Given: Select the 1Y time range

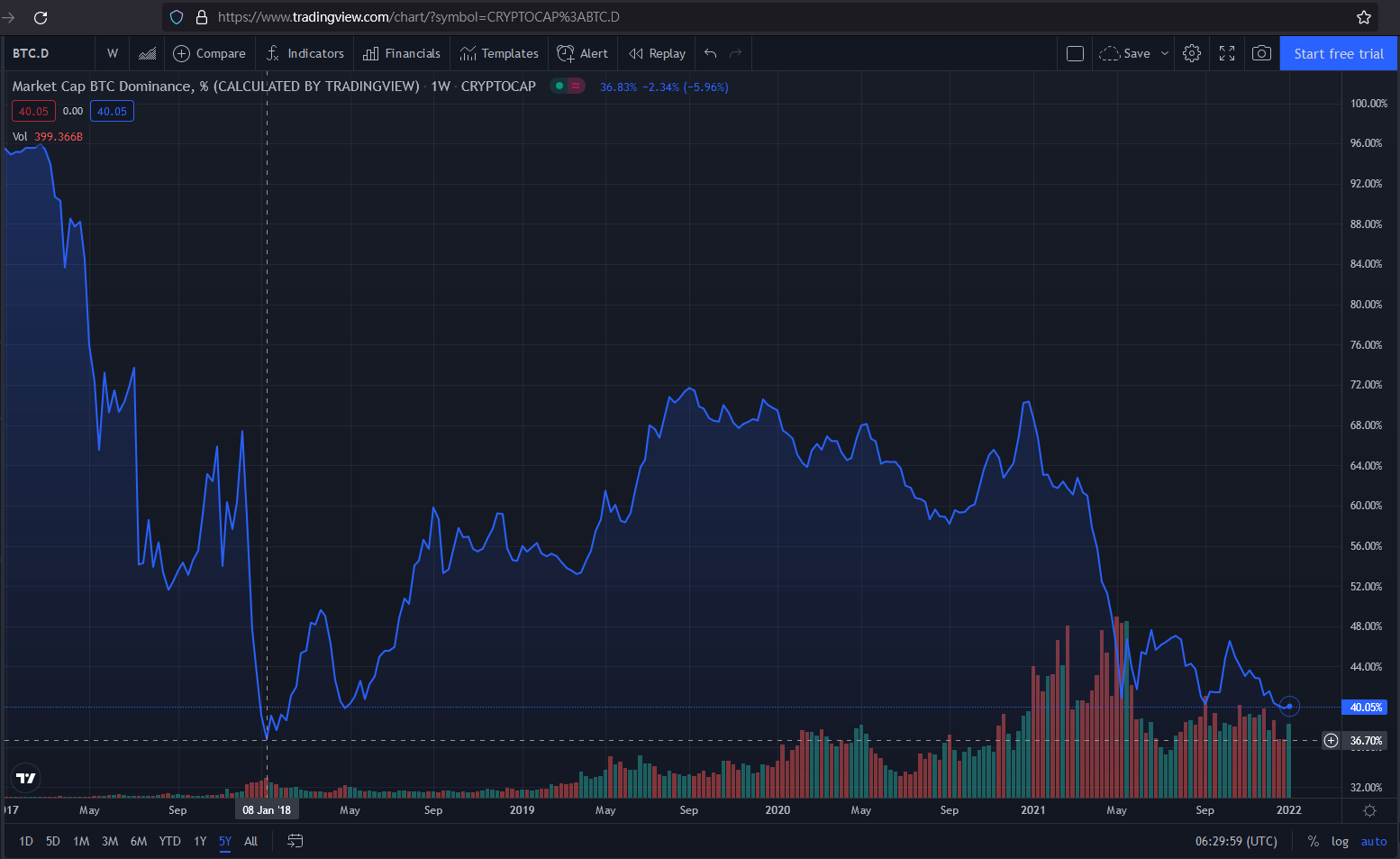Looking at the screenshot, I should [x=200, y=841].
